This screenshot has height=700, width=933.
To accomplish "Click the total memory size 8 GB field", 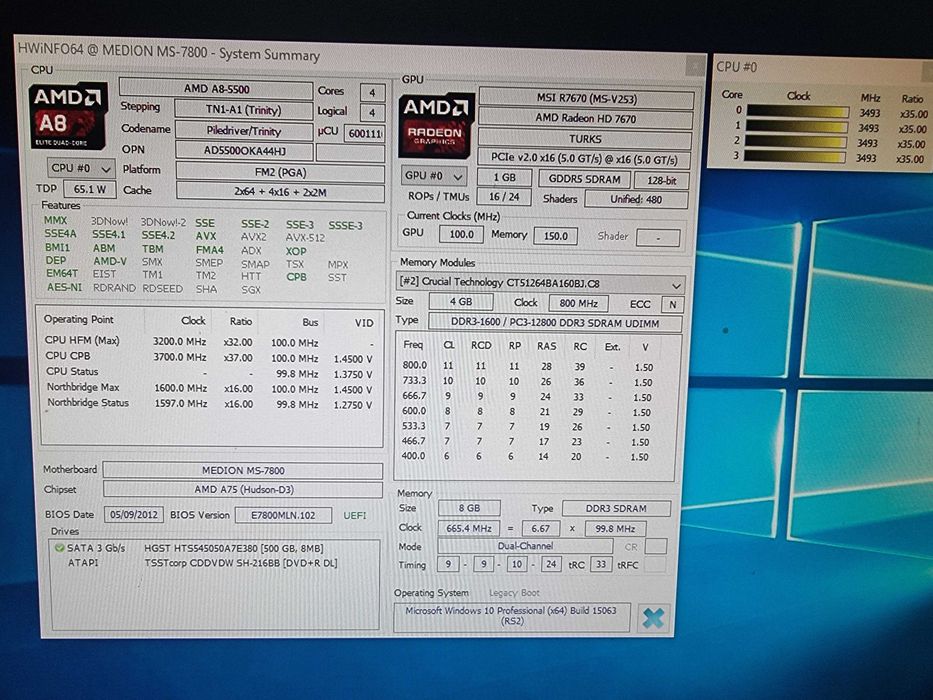I will [469, 508].
